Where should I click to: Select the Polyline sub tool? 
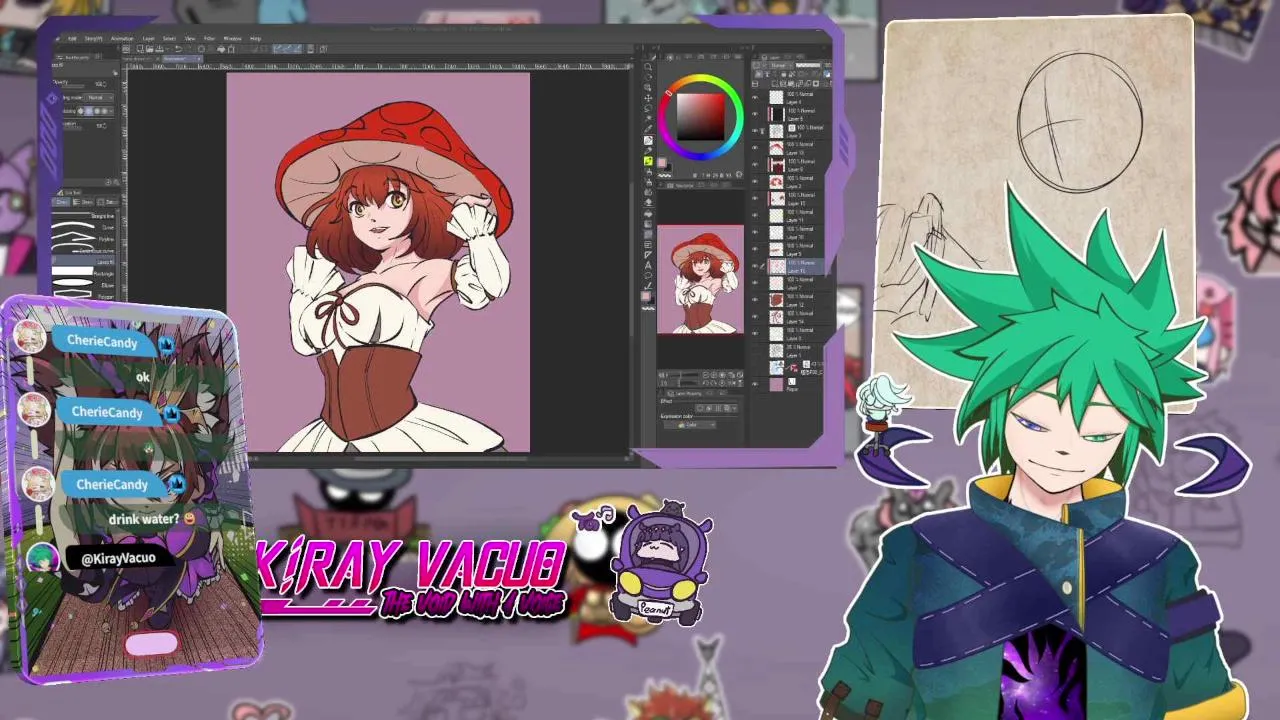point(85,239)
